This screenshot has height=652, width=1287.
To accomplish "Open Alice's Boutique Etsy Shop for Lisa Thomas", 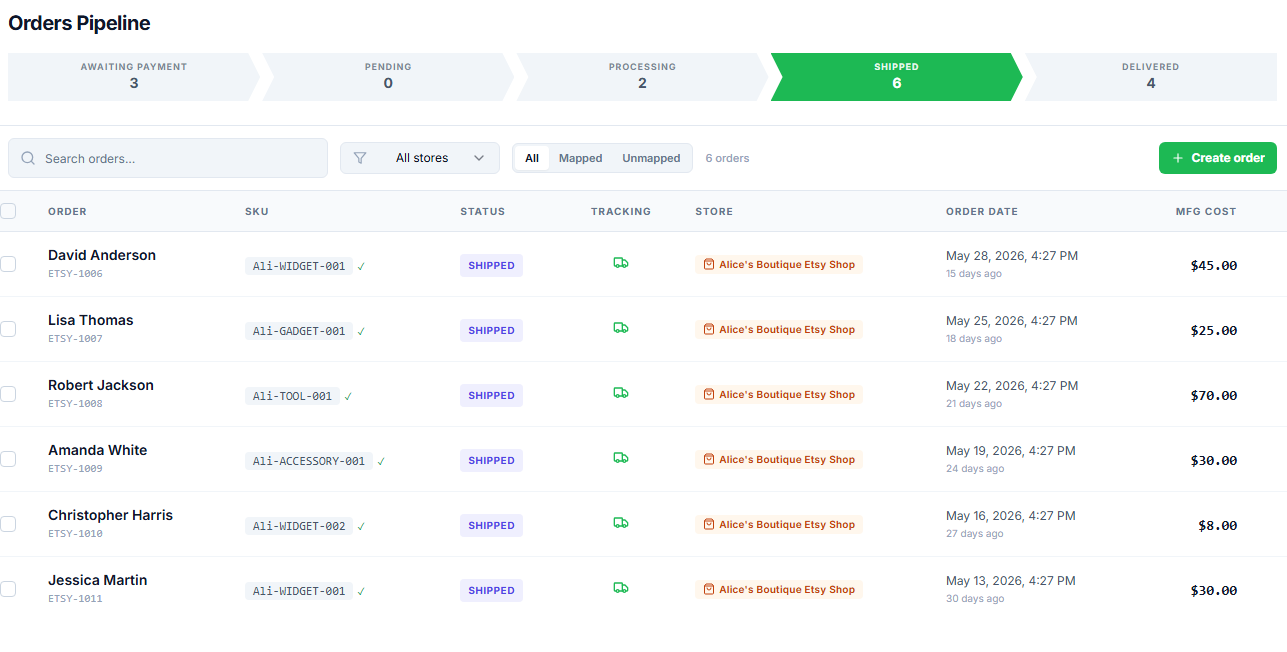I will tap(779, 330).
